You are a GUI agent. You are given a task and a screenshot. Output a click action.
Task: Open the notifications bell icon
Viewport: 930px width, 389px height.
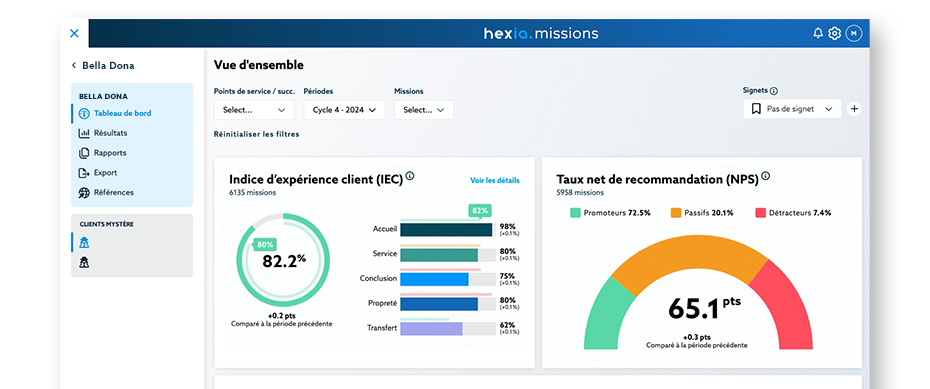coord(818,33)
